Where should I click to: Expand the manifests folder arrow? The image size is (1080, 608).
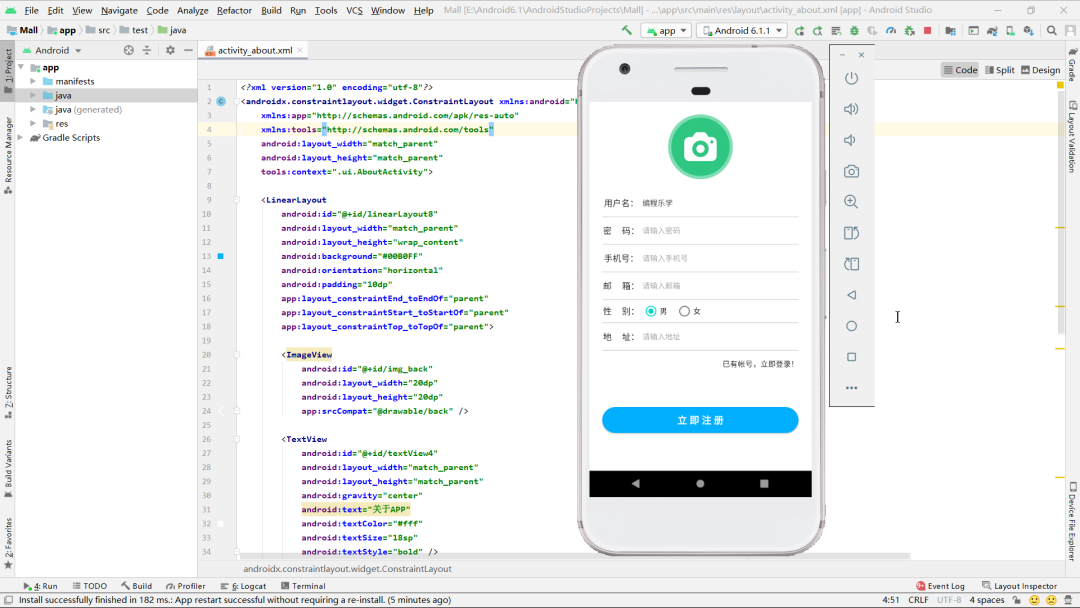pos(33,81)
